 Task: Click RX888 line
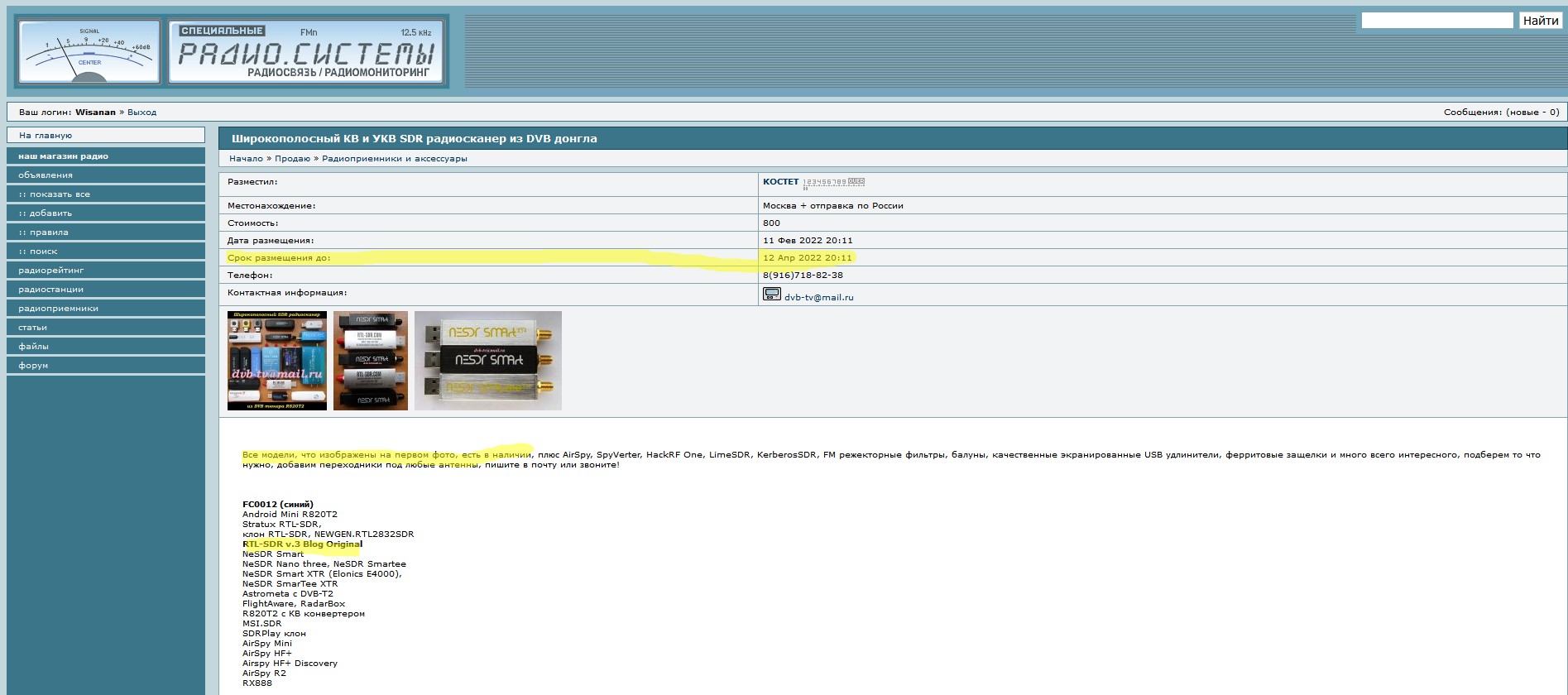click(x=257, y=683)
